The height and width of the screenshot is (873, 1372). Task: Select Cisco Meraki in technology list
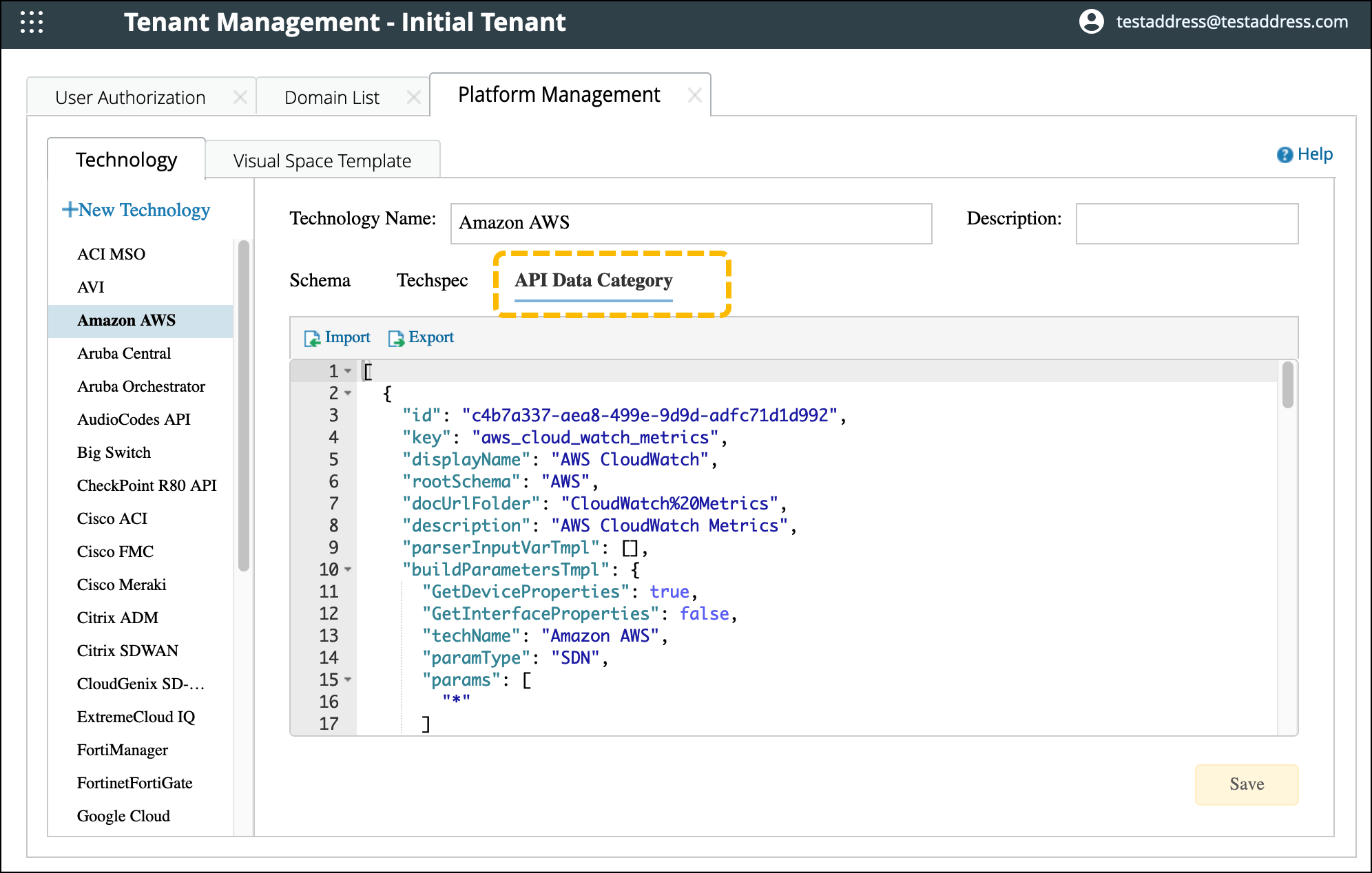pos(121,585)
